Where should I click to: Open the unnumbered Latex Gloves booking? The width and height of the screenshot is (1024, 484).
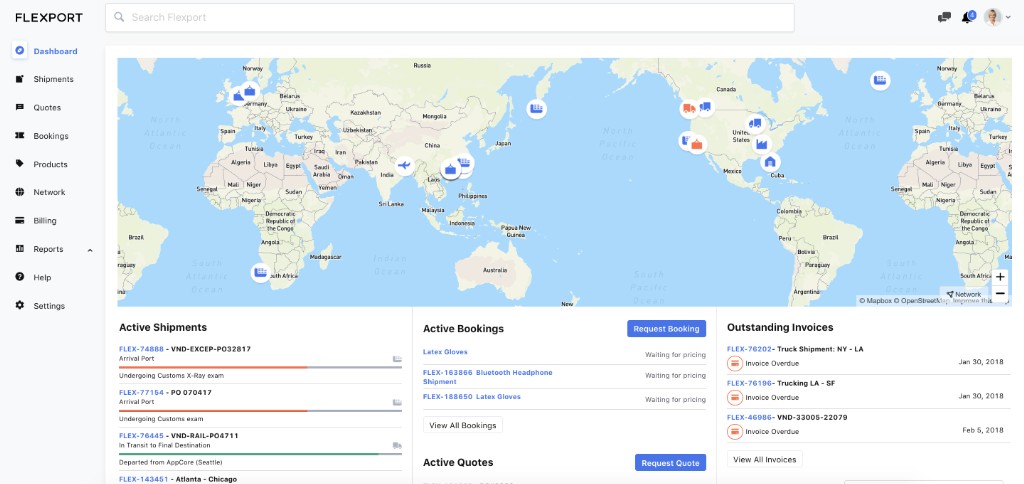[x=445, y=352]
